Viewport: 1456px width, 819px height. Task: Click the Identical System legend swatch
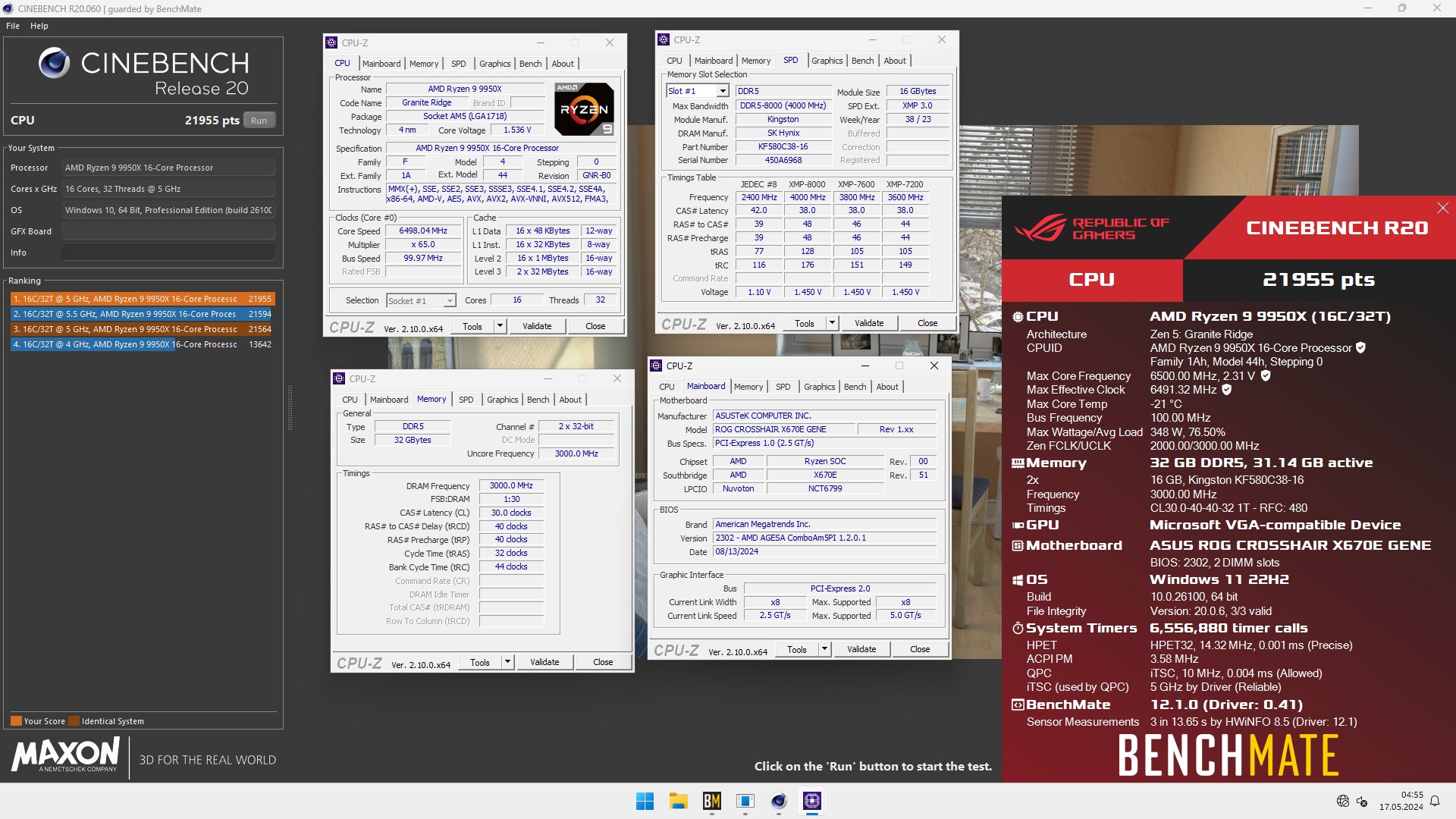click(x=74, y=721)
